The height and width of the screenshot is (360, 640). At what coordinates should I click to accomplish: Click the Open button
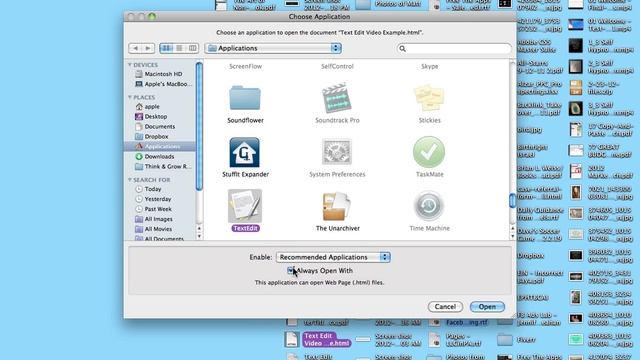(487, 307)
